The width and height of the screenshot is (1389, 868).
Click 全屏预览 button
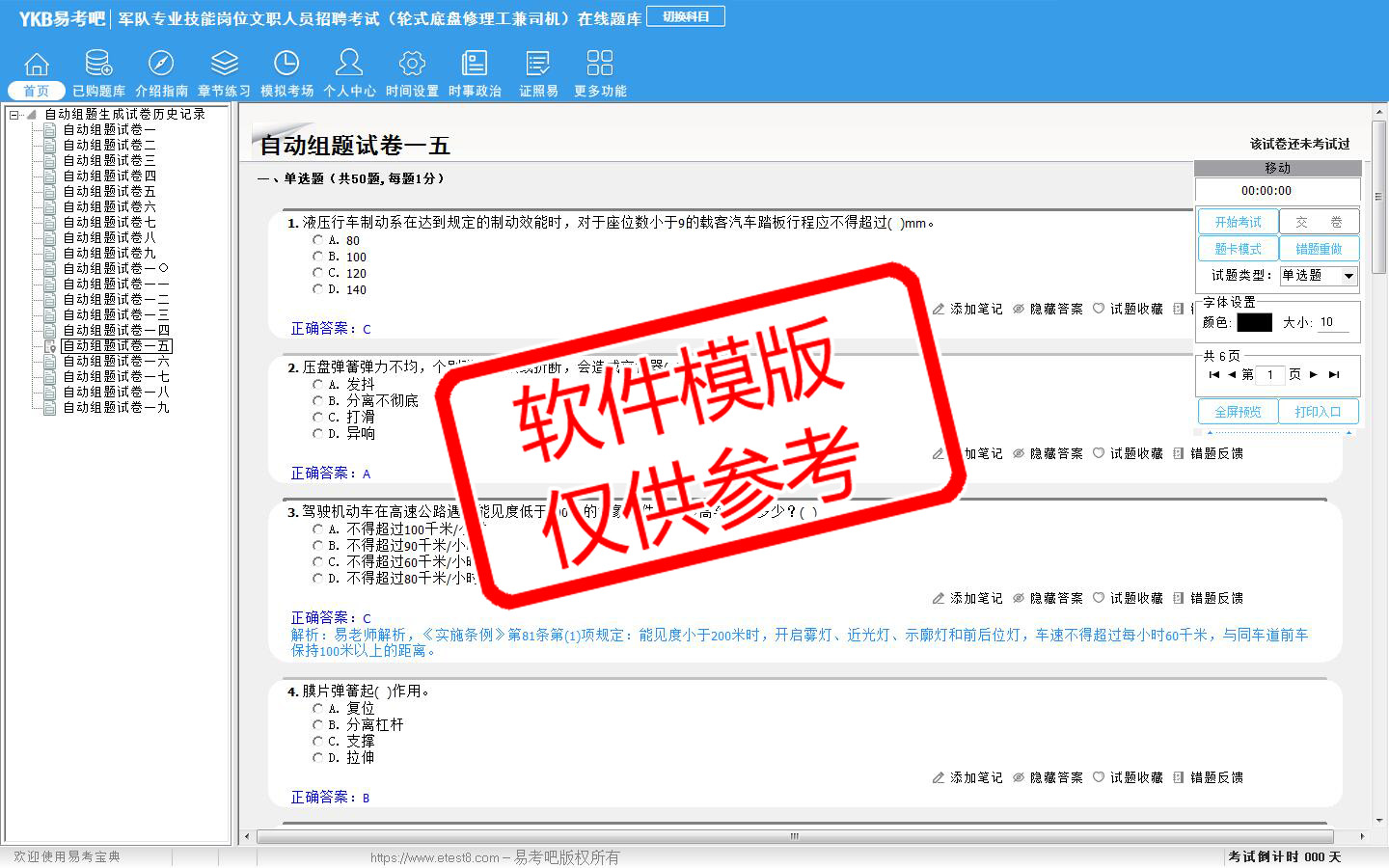click(x=1239, y=412)
